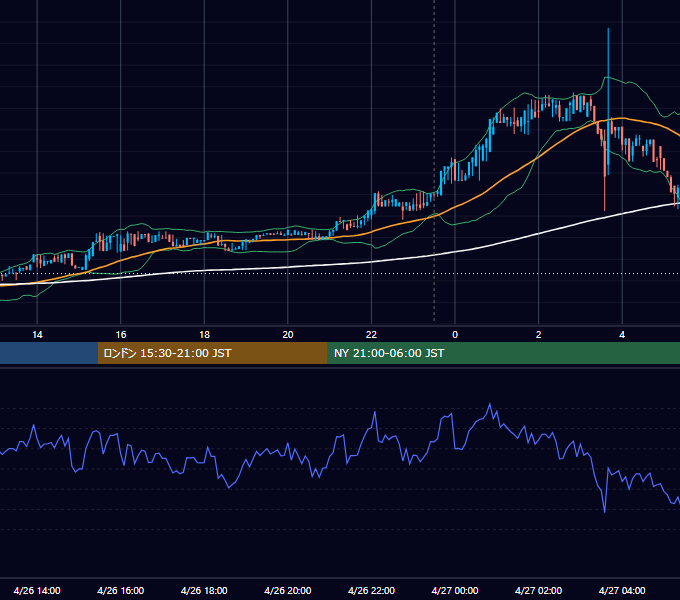Click the "4/26 20:00" label on indicator axis
Image resolution: width=680 pixels, height=600 pixels.
pos(288,590)
